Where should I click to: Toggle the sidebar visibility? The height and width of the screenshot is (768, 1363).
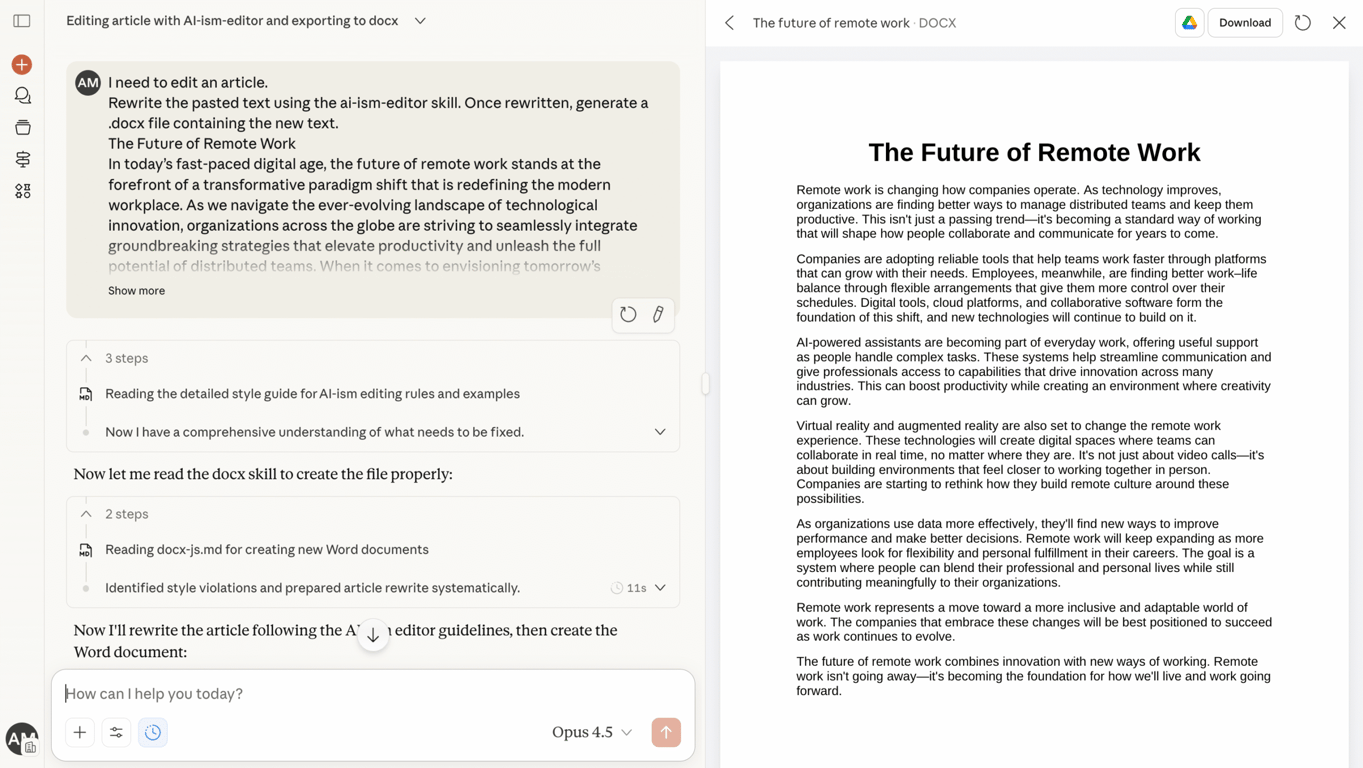[20, 20]
